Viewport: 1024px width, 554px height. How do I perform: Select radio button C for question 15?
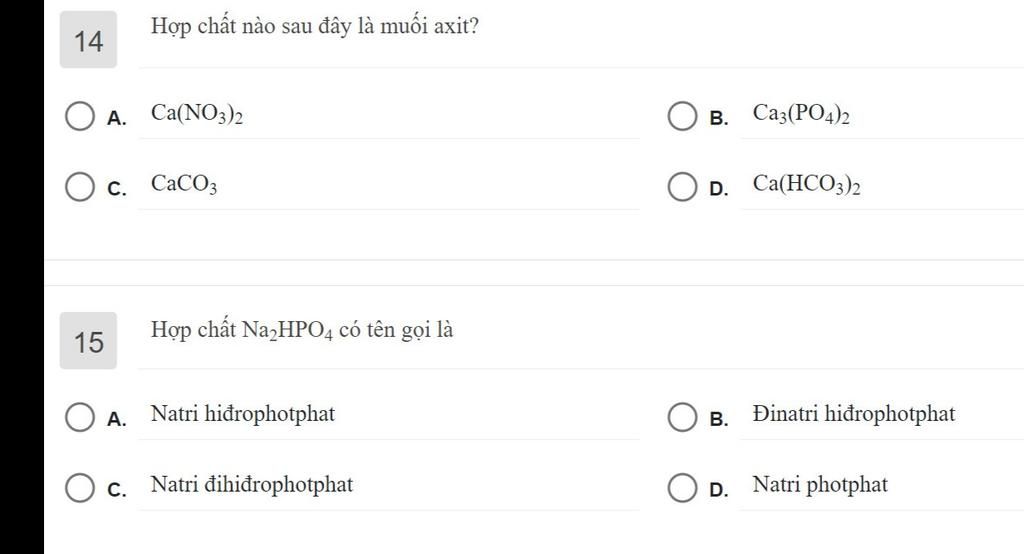point(80,487)
